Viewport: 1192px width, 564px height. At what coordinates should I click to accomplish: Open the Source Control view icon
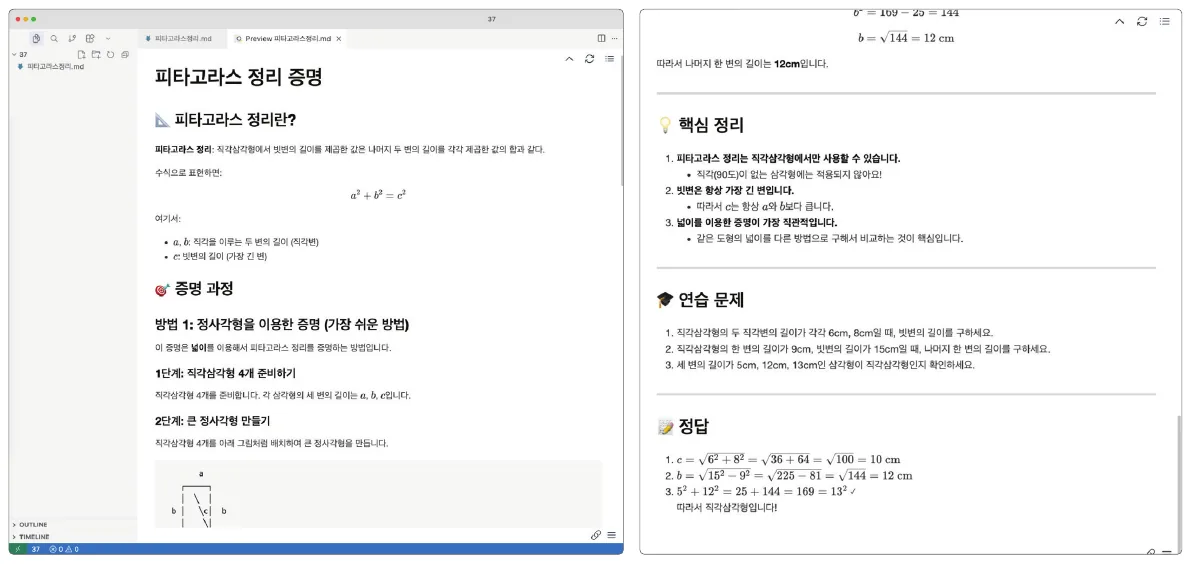tap(72, 38)
